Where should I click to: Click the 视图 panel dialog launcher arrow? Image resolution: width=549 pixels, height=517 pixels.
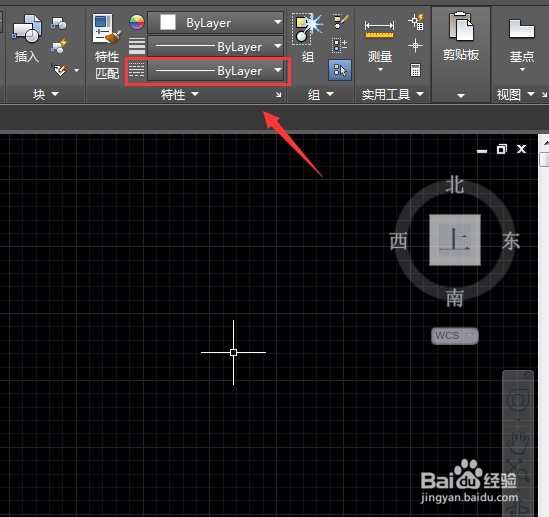point(544,94)
